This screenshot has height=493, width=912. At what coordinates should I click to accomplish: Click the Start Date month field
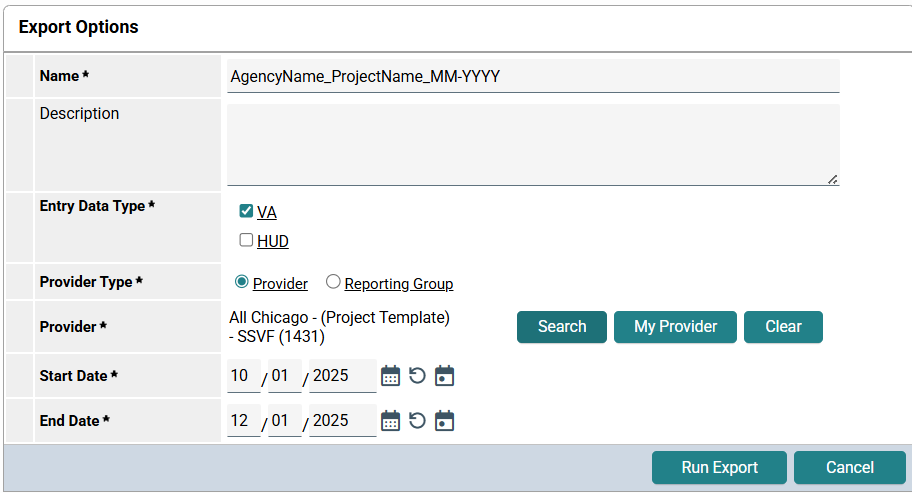coord(244,376)
